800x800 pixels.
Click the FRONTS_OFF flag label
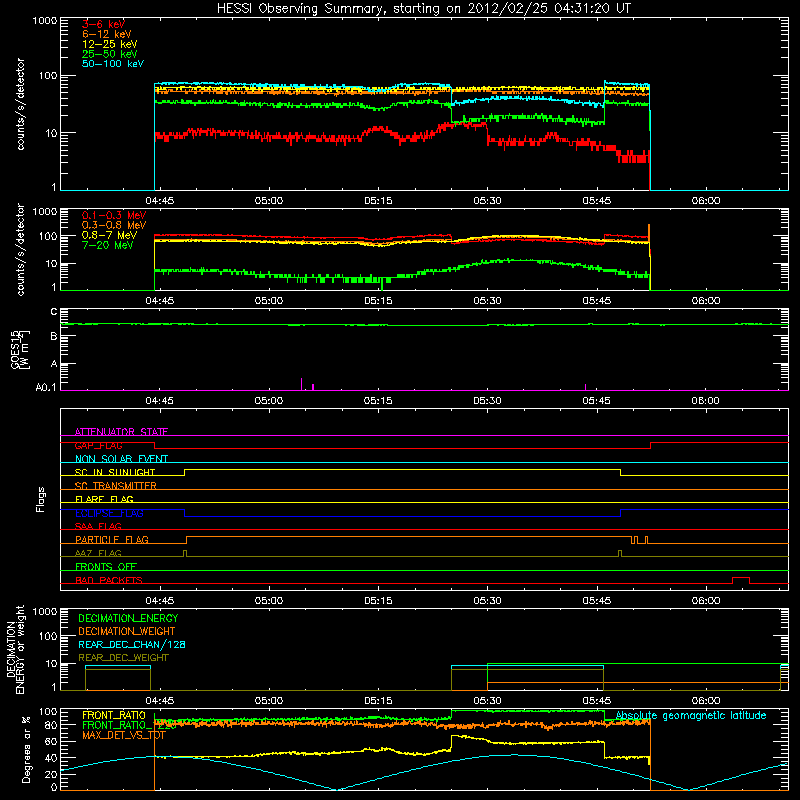pos(106,567)
